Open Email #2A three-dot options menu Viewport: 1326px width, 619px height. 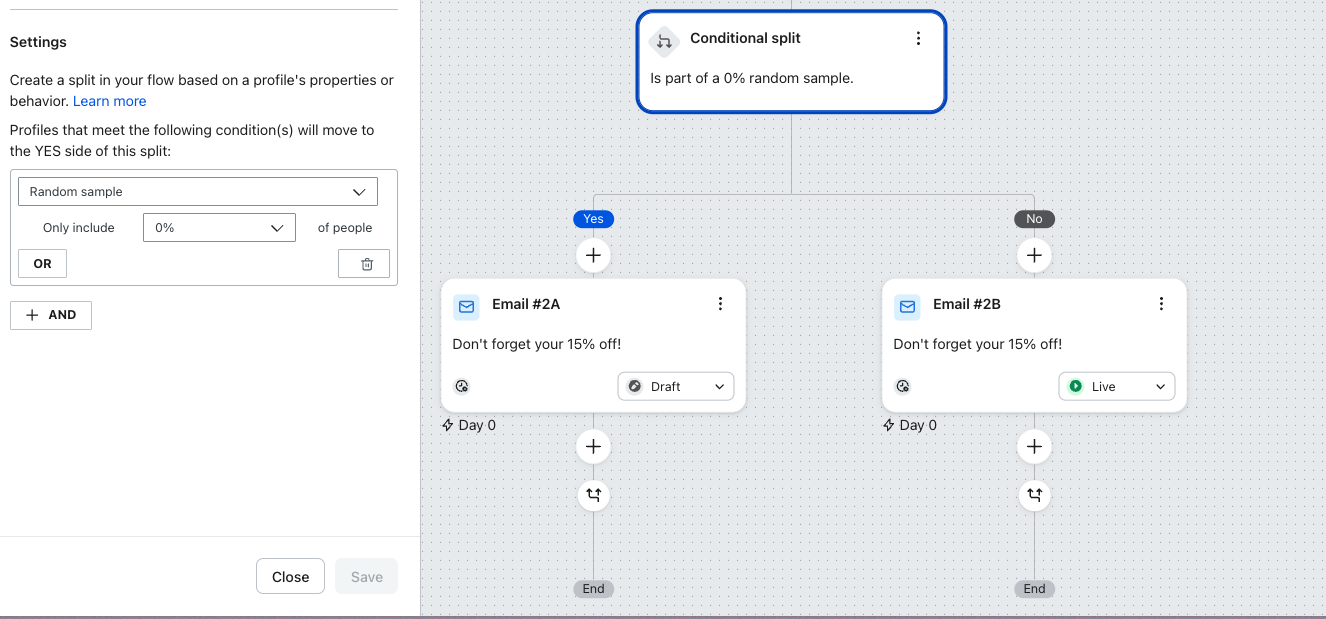click(x=720, y=304)
